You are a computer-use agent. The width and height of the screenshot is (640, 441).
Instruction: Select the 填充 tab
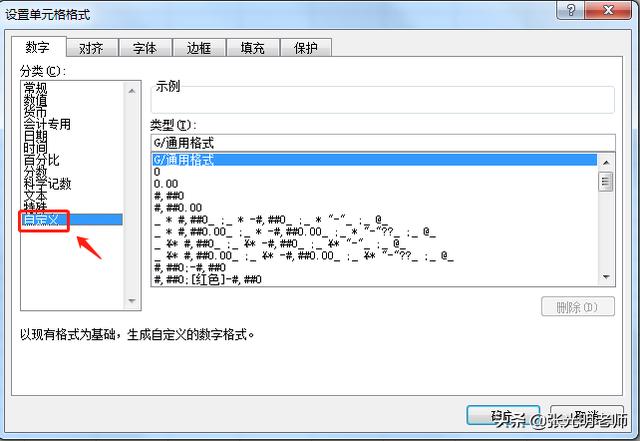253,48
